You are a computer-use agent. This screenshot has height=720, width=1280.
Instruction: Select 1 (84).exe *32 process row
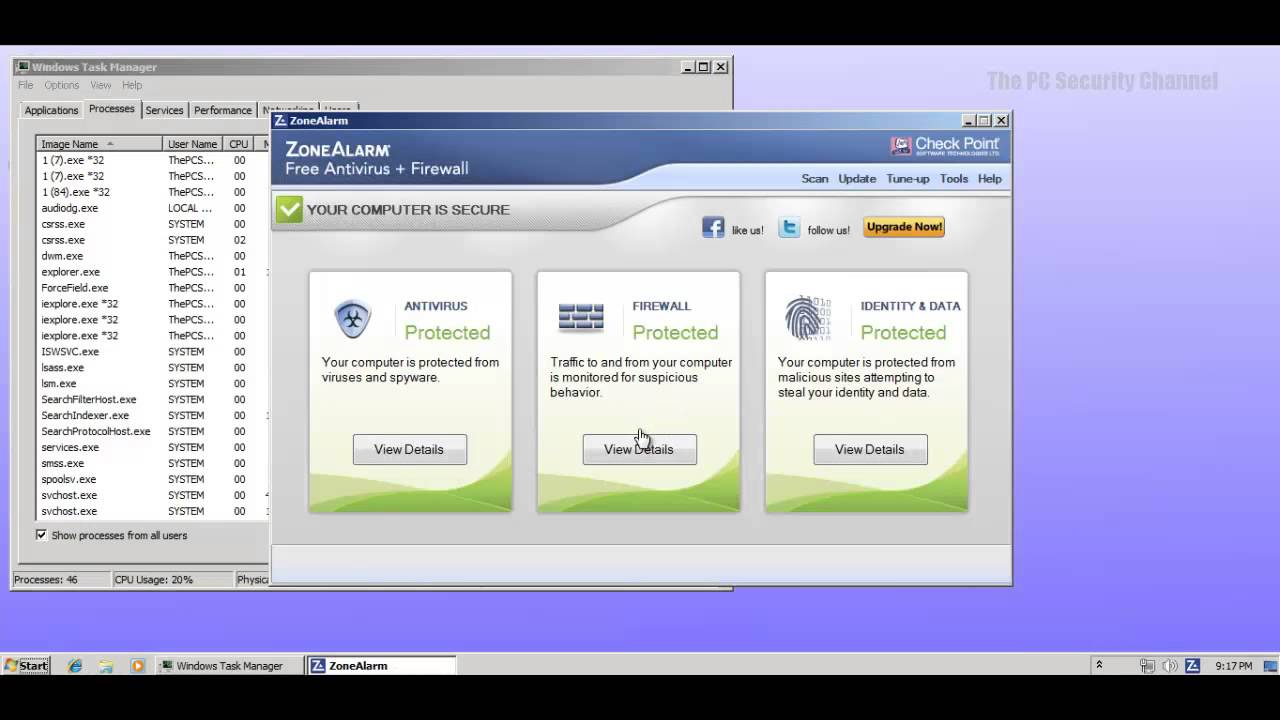[x=152, y=192]
